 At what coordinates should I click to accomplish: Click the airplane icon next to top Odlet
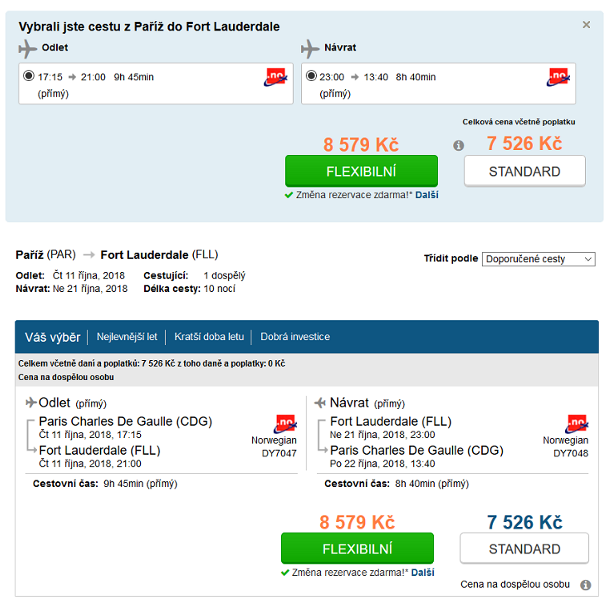[x=27, y=49]
